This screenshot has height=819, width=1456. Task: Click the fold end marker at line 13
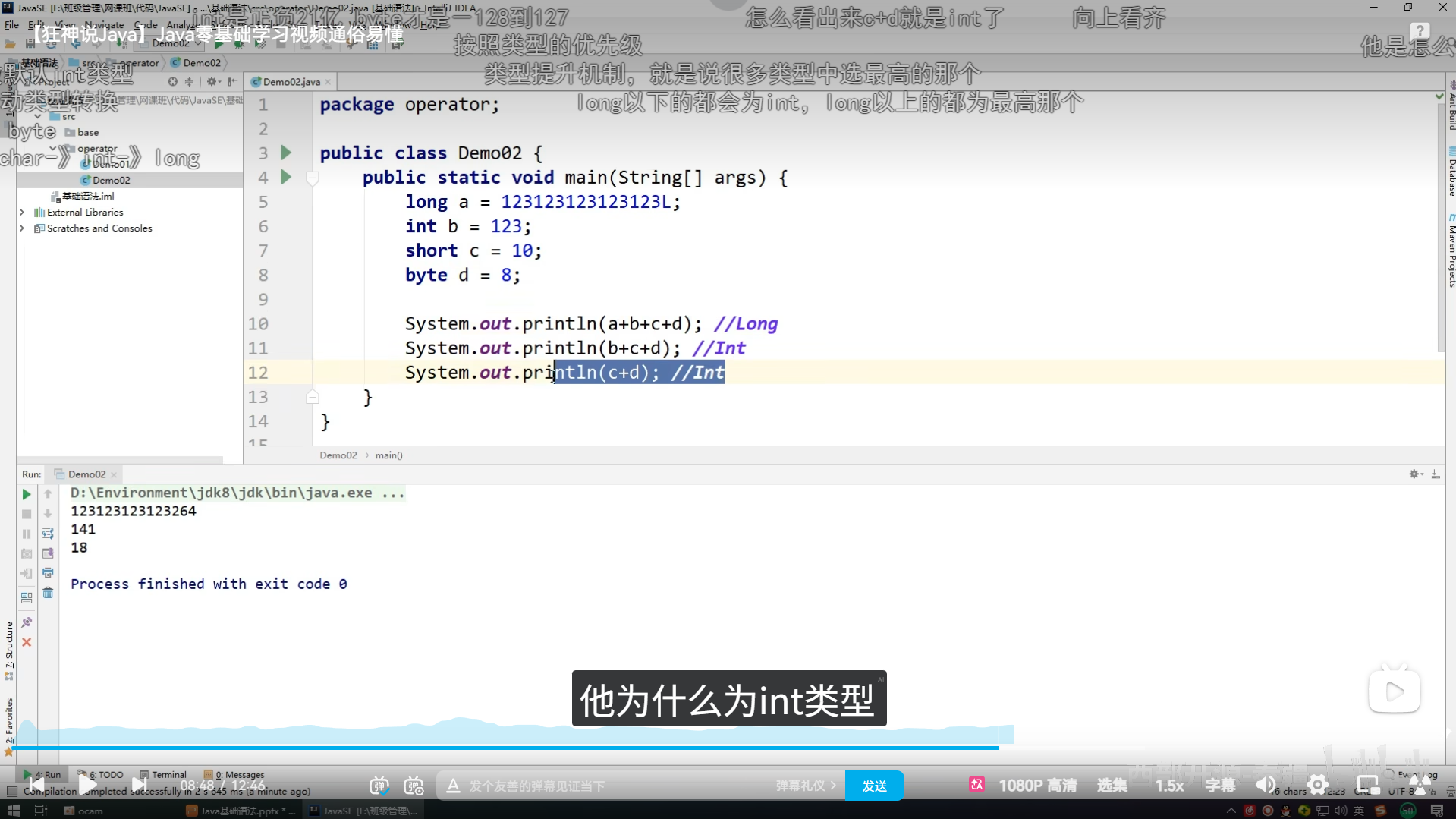point(312,397)
